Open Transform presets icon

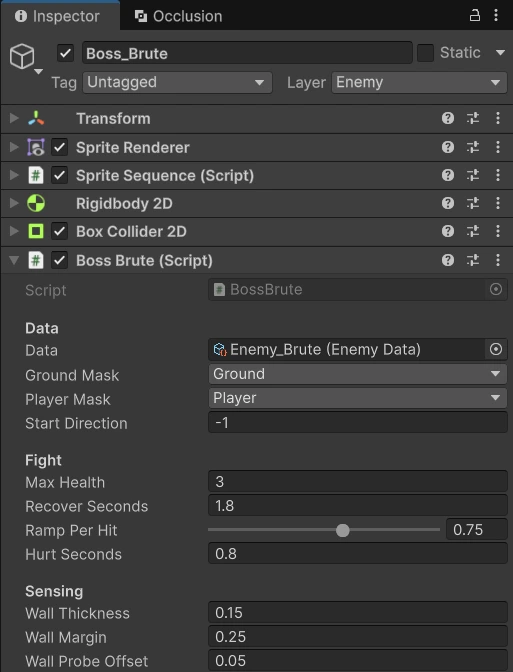[x=473, y=118]
